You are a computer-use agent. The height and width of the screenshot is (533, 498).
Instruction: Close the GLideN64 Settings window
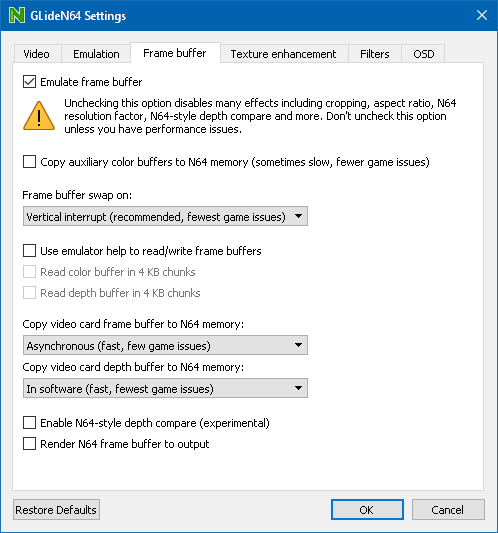[482, 15]
